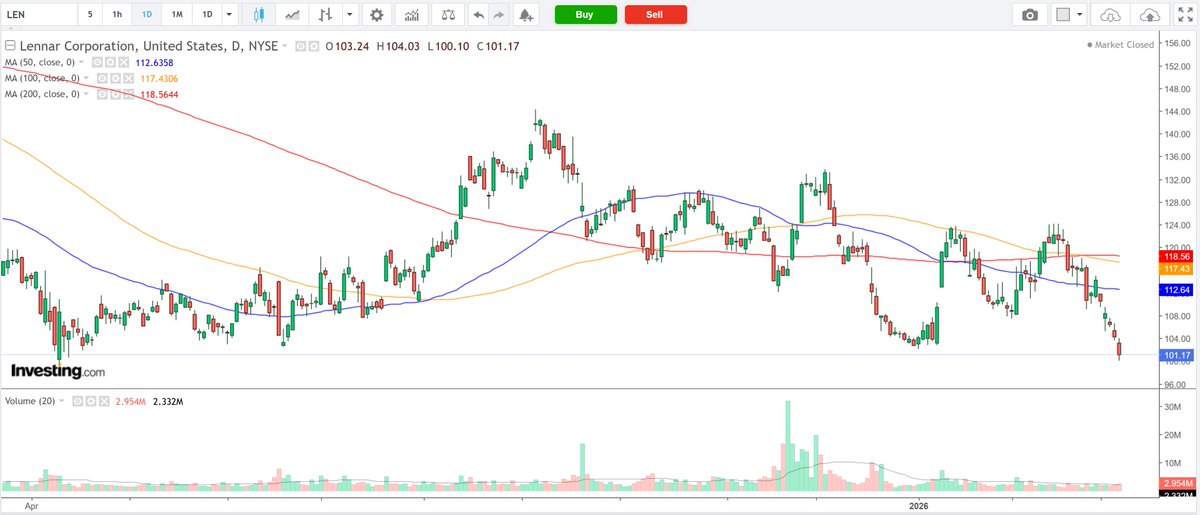Hide the MA 50 line
1200x515 pixels.
(97, 62)
